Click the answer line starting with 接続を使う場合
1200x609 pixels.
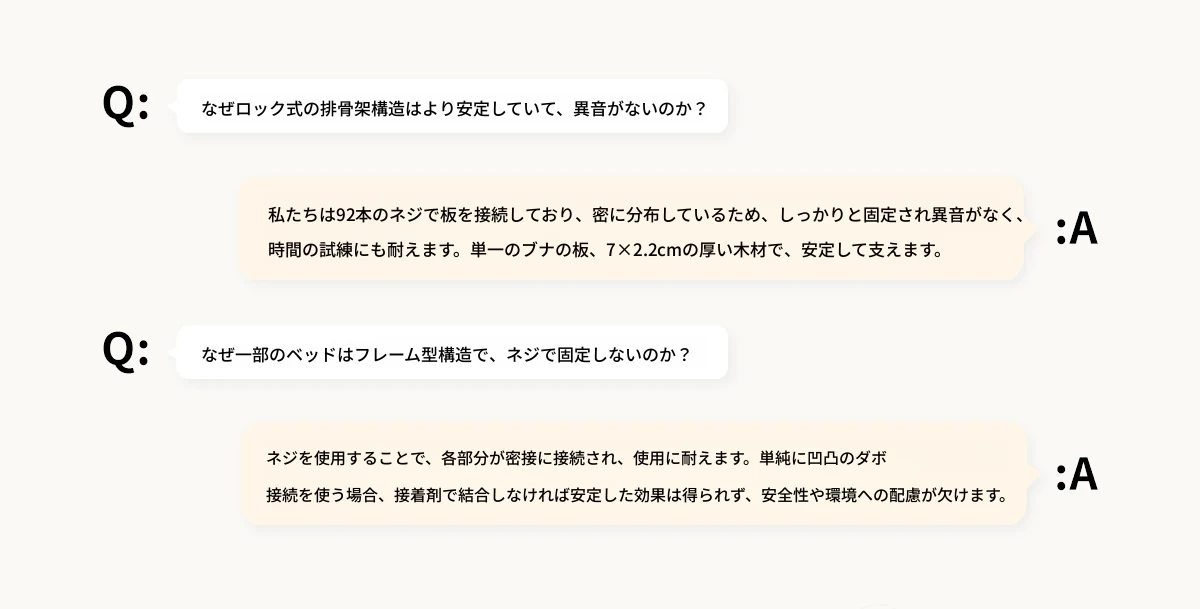coord(637,495)
